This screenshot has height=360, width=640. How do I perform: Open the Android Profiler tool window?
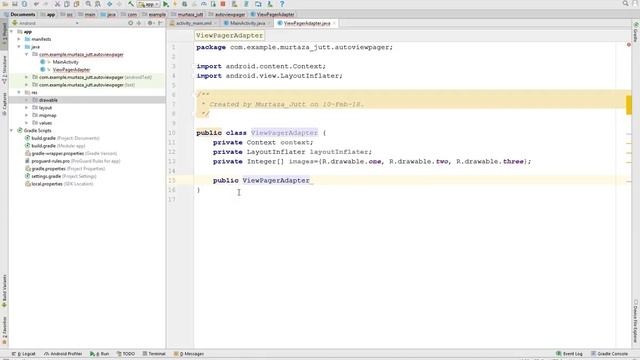coord(63,354)
